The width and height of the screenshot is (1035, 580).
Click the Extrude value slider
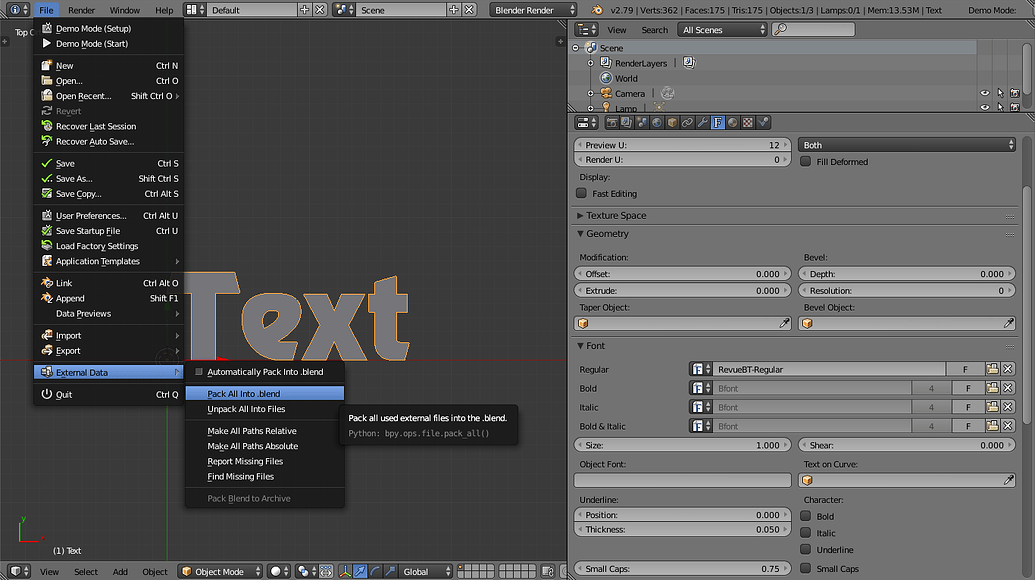[683, 290]
